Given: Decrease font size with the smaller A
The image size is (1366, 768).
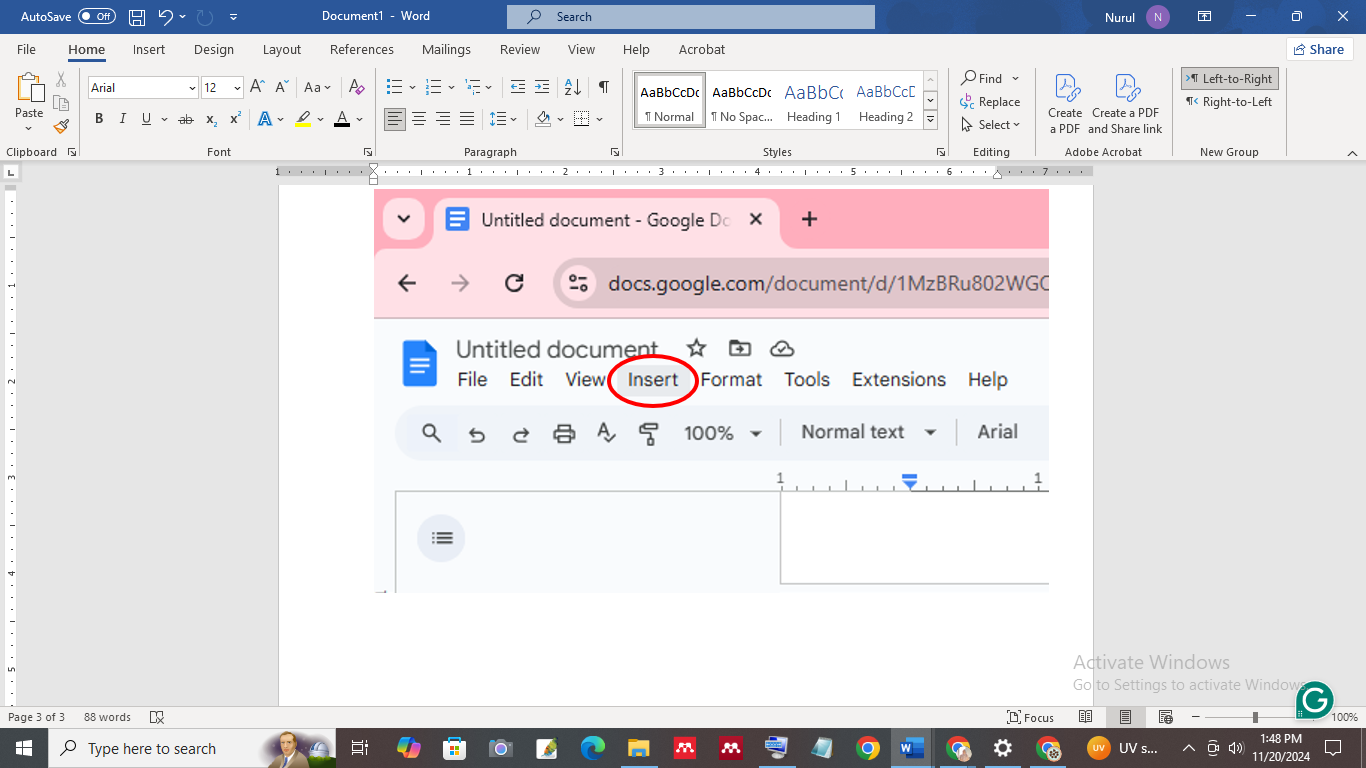Looking at the screenshot, I should tap(283, 88).
